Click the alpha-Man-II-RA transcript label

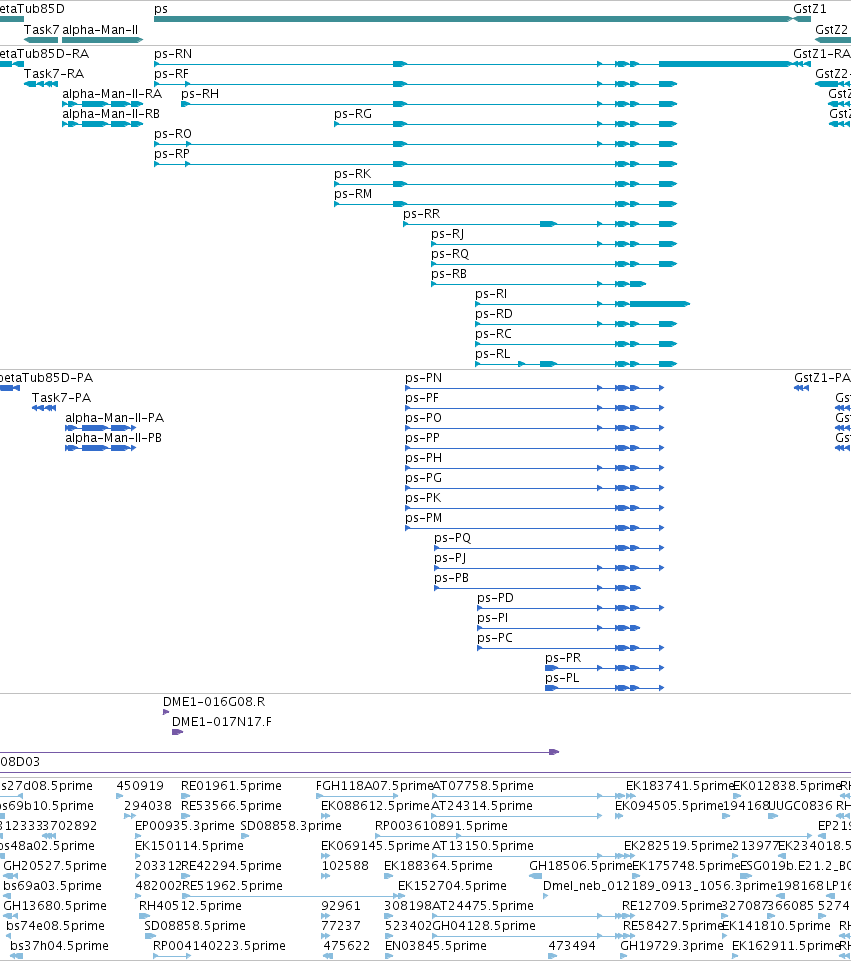(x=112, y=94)
